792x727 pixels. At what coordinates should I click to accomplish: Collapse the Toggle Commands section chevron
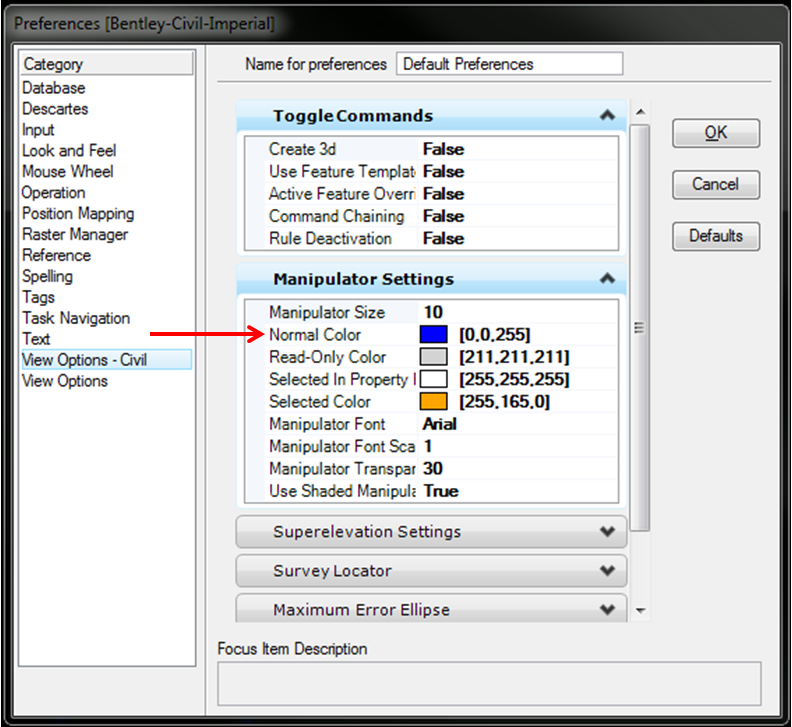pyautogui.click(x=607, y=115)
